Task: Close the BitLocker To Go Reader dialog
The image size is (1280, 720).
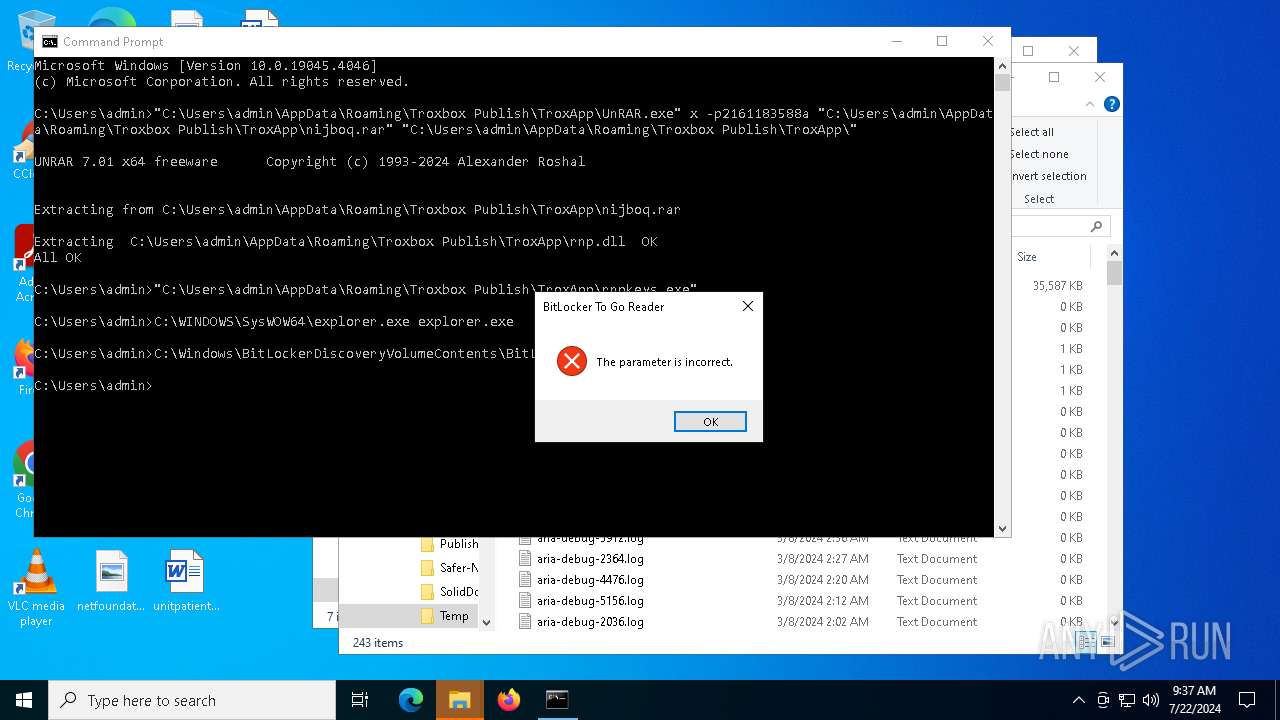Action: 747,306
